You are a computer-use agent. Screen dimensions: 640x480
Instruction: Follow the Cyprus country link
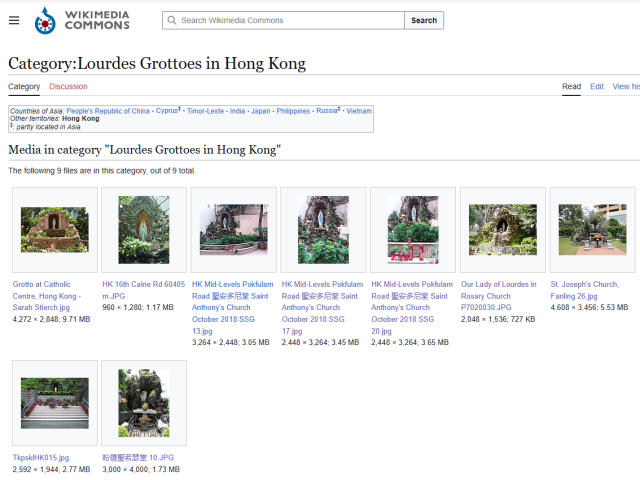point(167,111)
